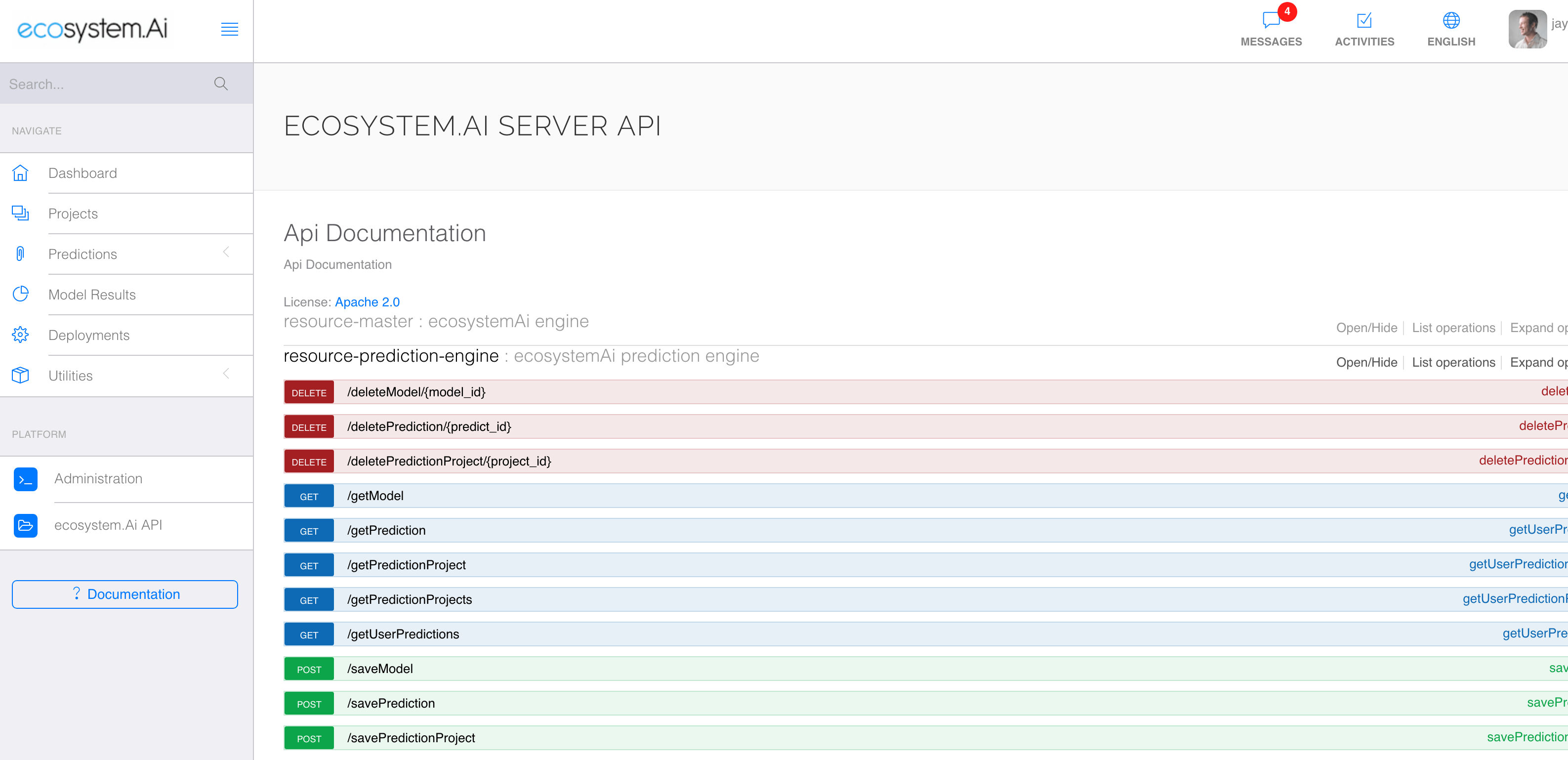Click the Model Results pie chart icon

tap(20, 294)
